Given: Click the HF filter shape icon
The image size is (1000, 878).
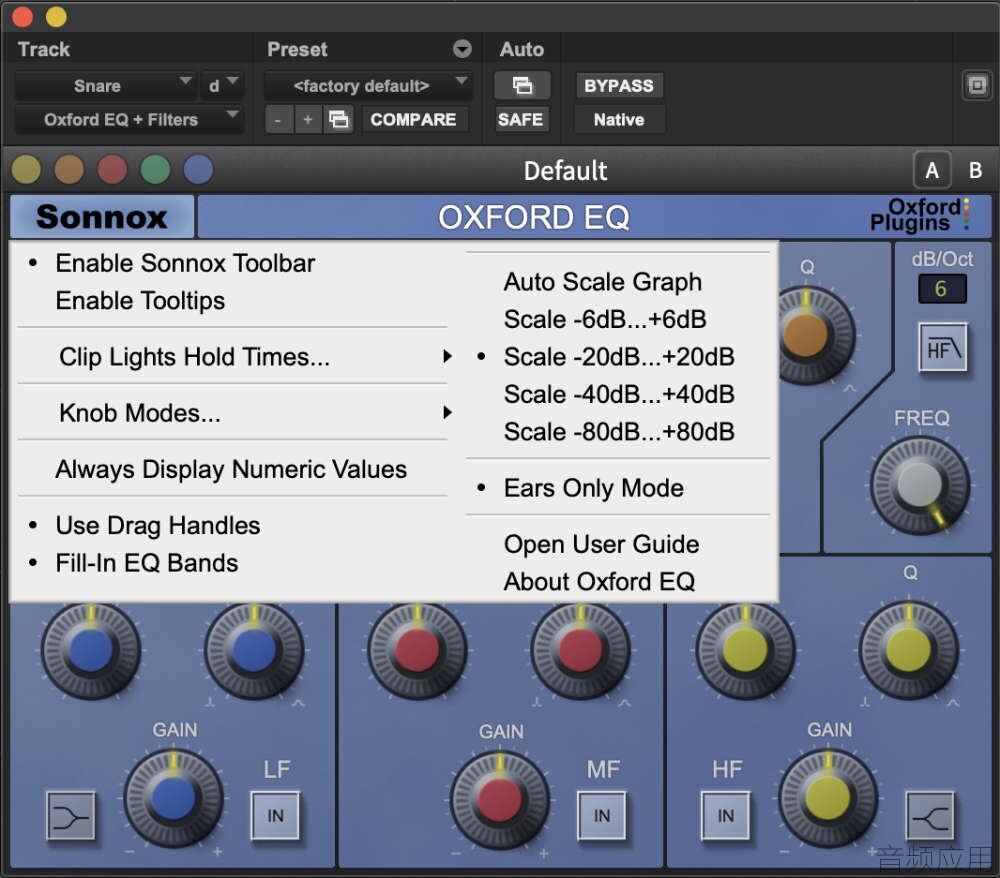Looking at the screenshot, I should click(943, 348).
